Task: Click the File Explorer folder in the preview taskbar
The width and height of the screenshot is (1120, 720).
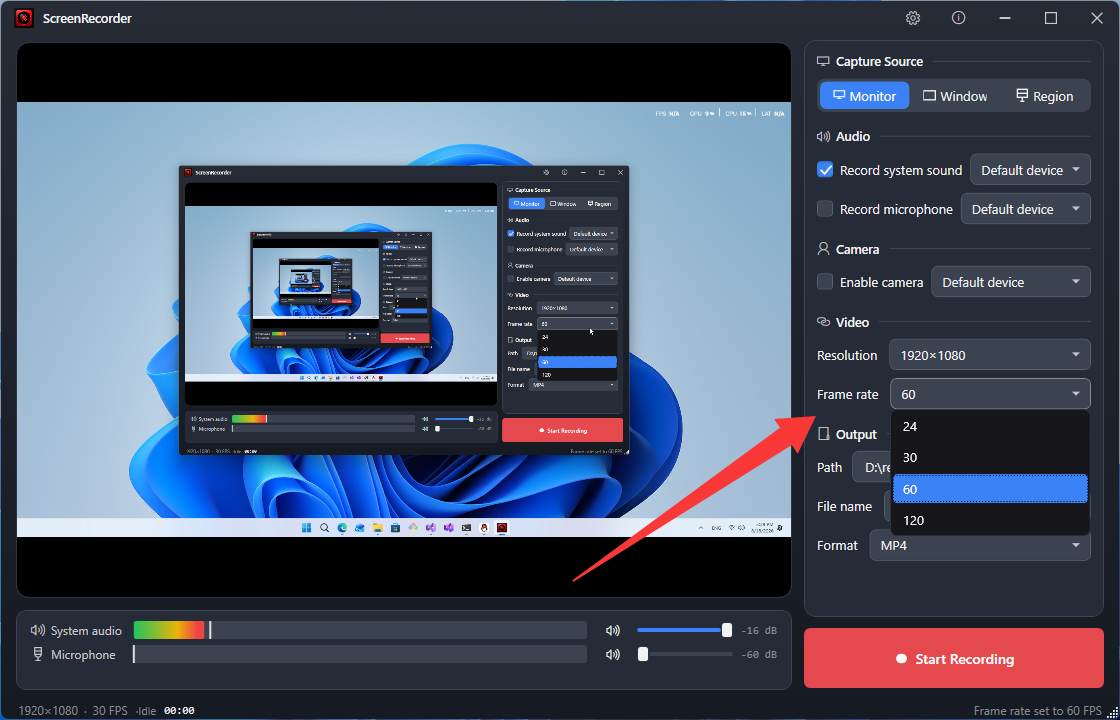Action: pyautogui.click(x=378, y=528)
